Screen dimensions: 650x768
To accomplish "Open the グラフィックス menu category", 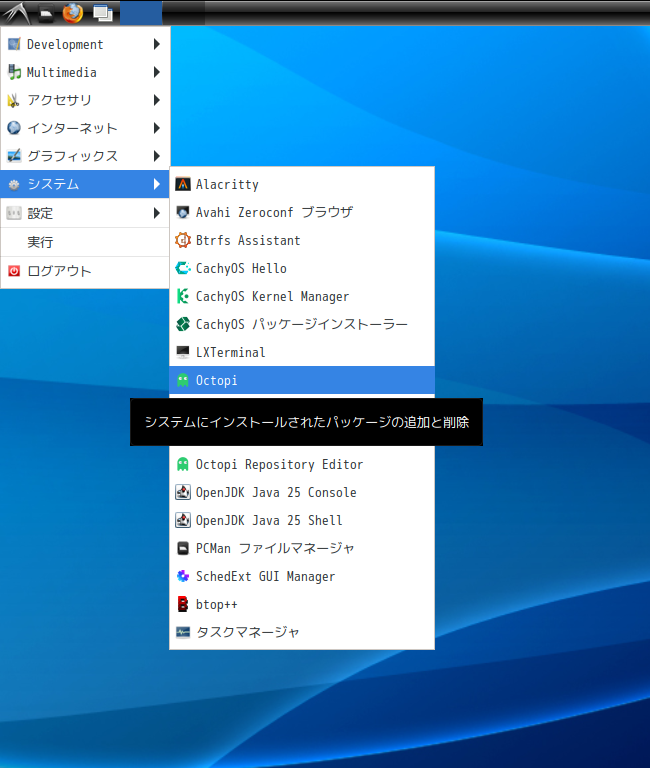I will tap(85, 156).
